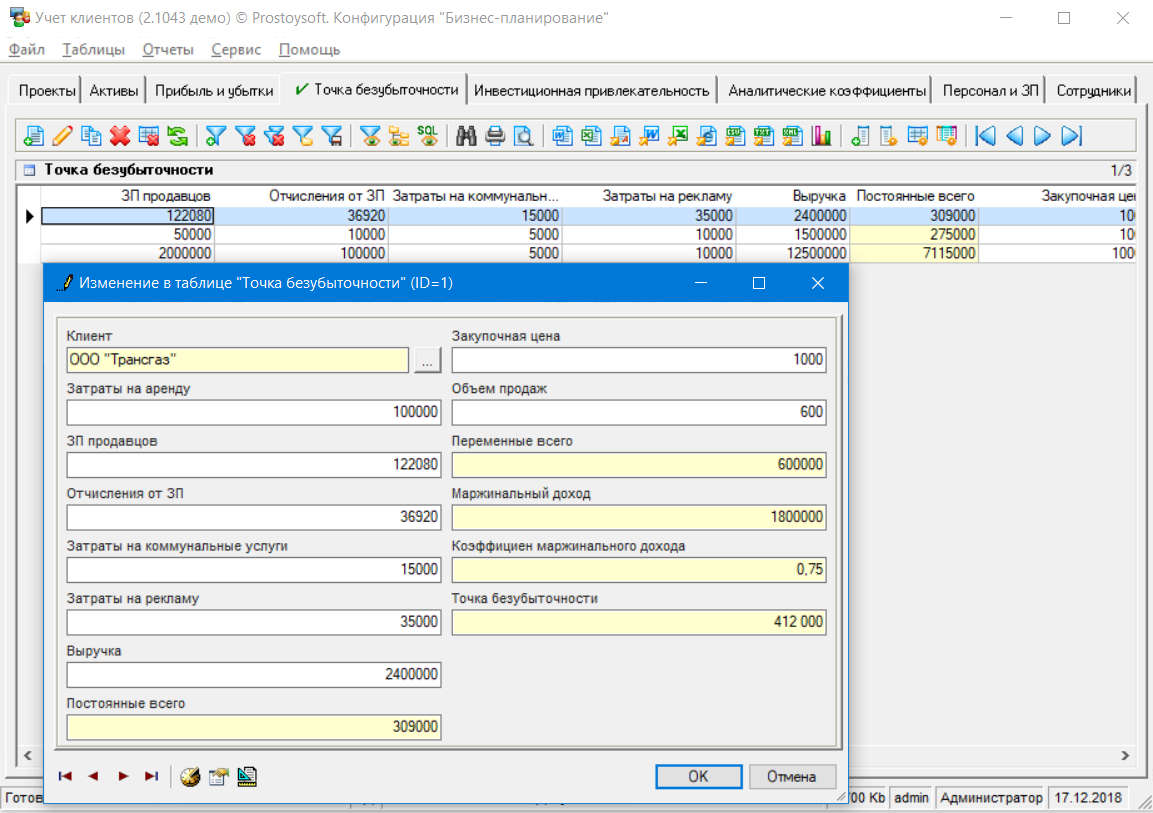Click the green refresh arrows icon
The height and width of the screenshot is (813, 1153).
(x=177, y=136)
